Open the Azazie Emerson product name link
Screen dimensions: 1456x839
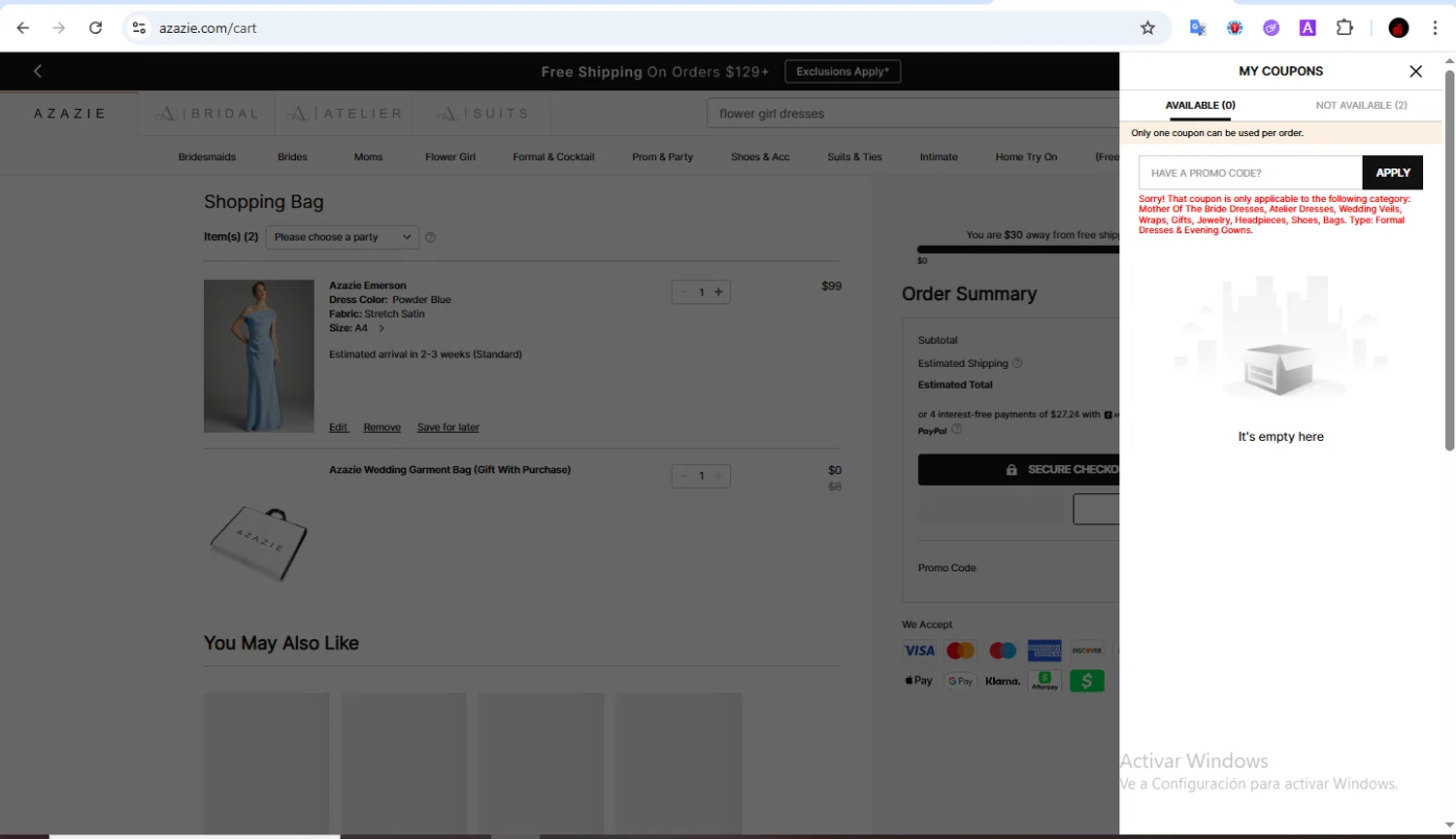pos(368,285)
